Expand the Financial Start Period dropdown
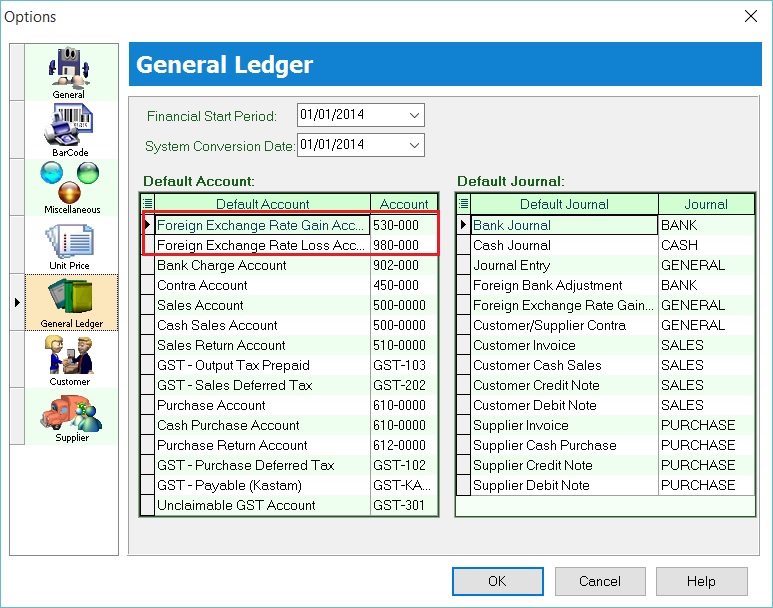This screenshot has width=773, height=608. coord(415,115)
